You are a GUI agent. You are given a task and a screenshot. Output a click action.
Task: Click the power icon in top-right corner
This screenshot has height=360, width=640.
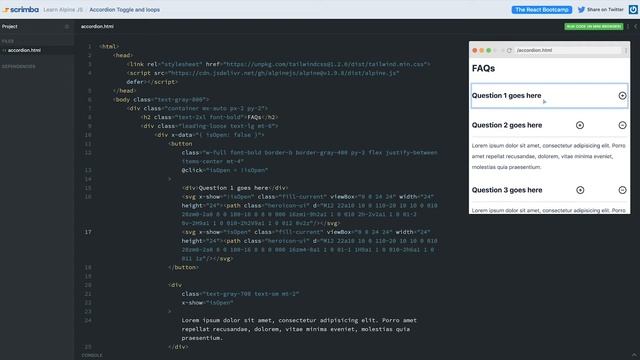[x=633, y=9]
